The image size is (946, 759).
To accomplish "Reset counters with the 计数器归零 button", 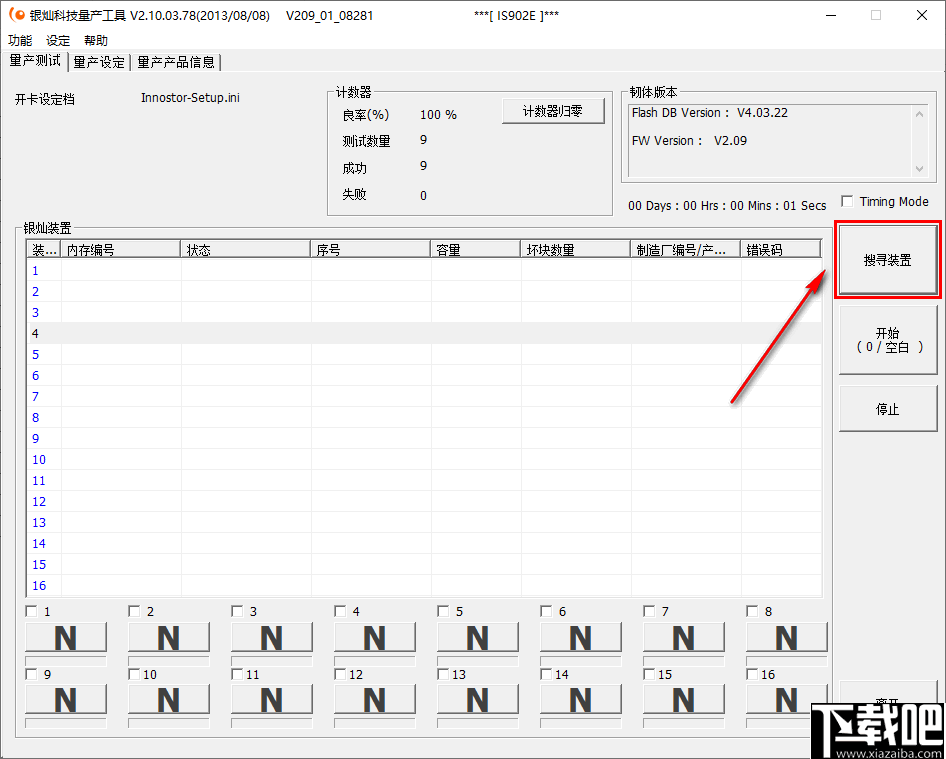I will tap(553, 110).
